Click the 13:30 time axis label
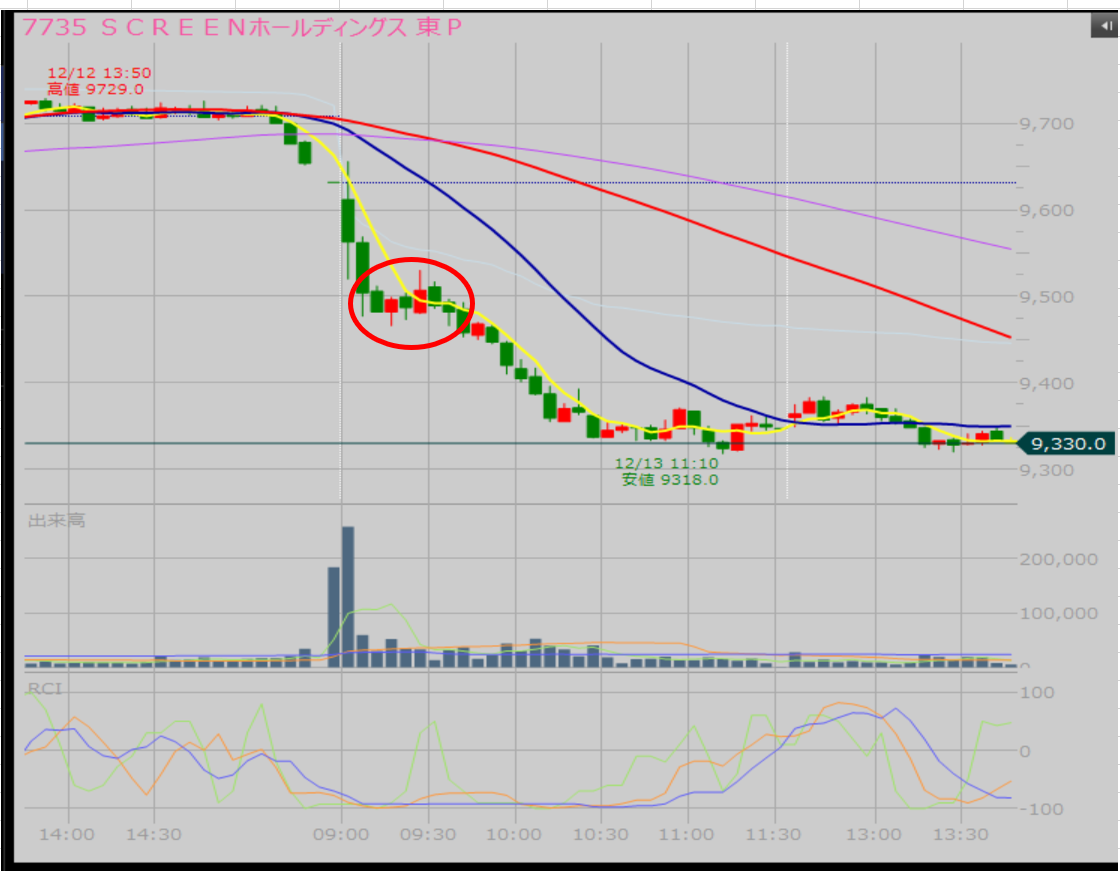 pos(961,834)
